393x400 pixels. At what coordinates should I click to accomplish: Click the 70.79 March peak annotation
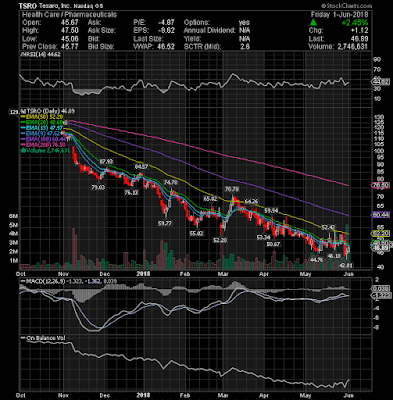[x=232, y=189]
